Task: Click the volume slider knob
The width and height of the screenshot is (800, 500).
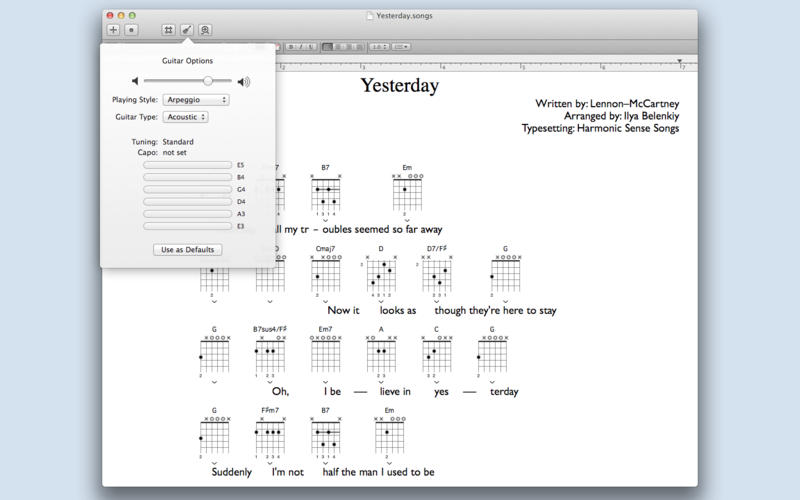Action: (x=208, y=81)
